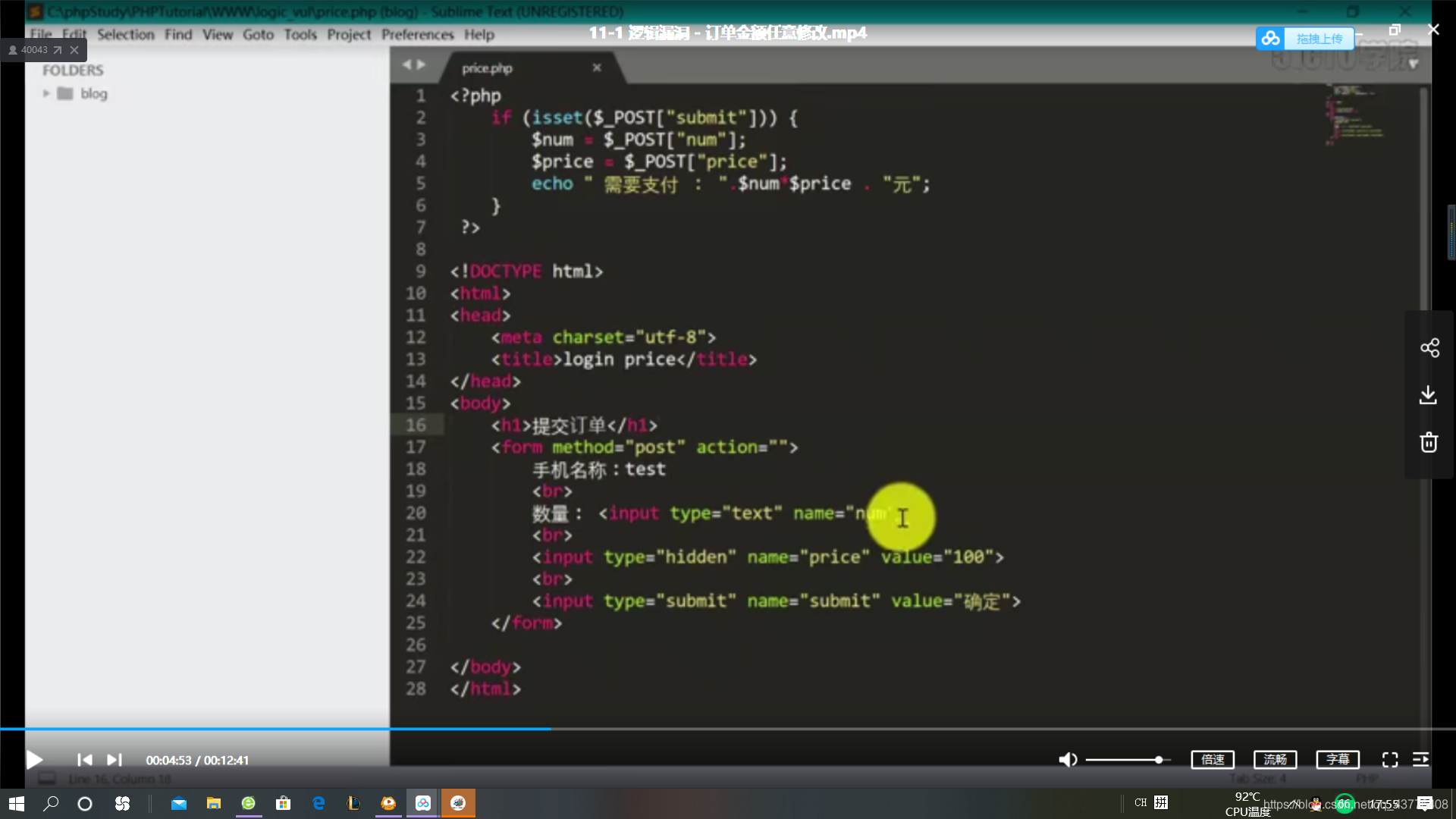Pop out the 40043 tab arrow
This screenshot has height=819, width=1456.
coord(58,50)
